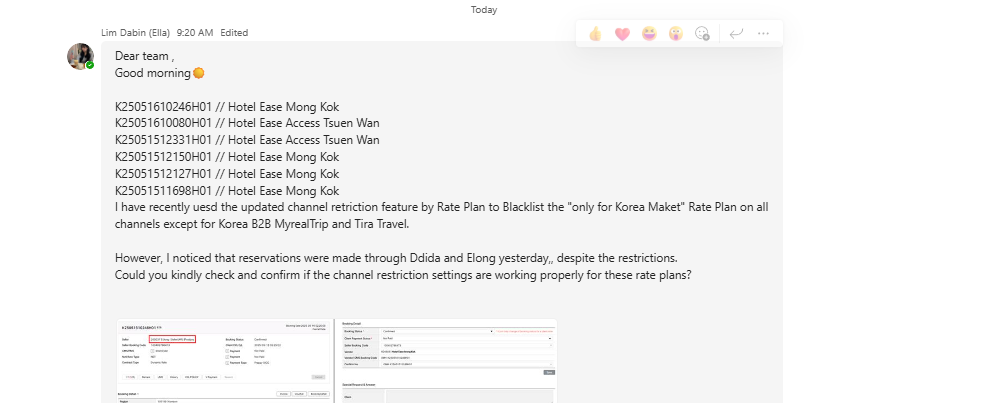Click the 9:20 AM message timestamp
This screenshot has height=403, width=995.
tap(195, 32)
